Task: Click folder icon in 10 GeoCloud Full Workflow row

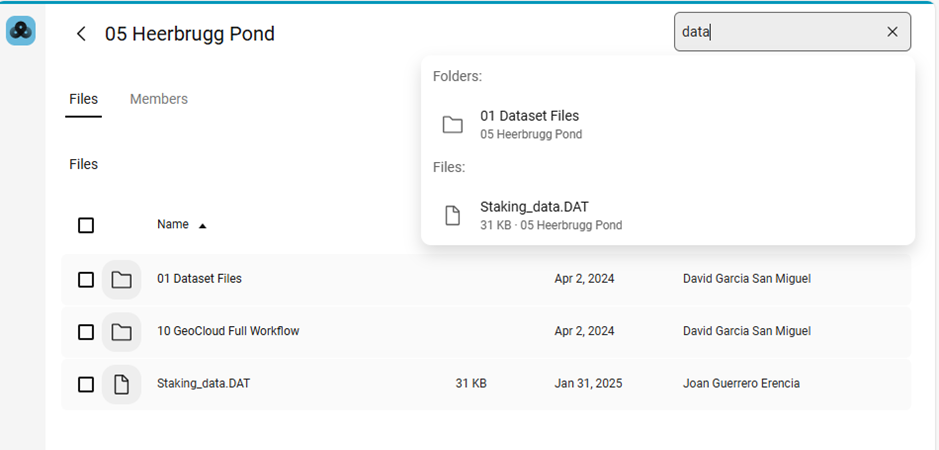Action: 121,332
